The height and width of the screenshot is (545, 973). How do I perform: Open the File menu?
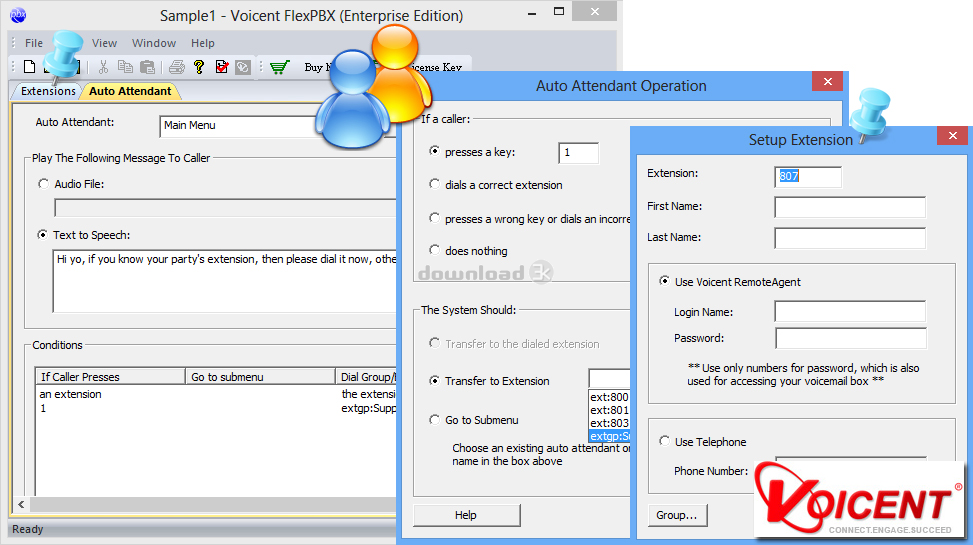(34, 43)
